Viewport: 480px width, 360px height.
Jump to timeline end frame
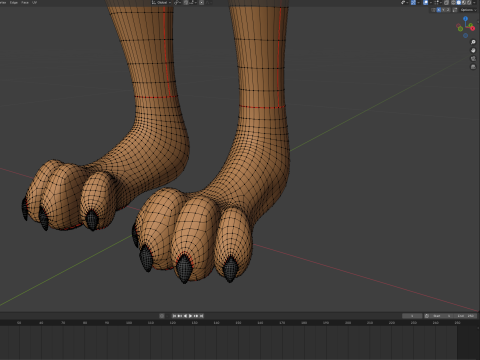[201, 316]
